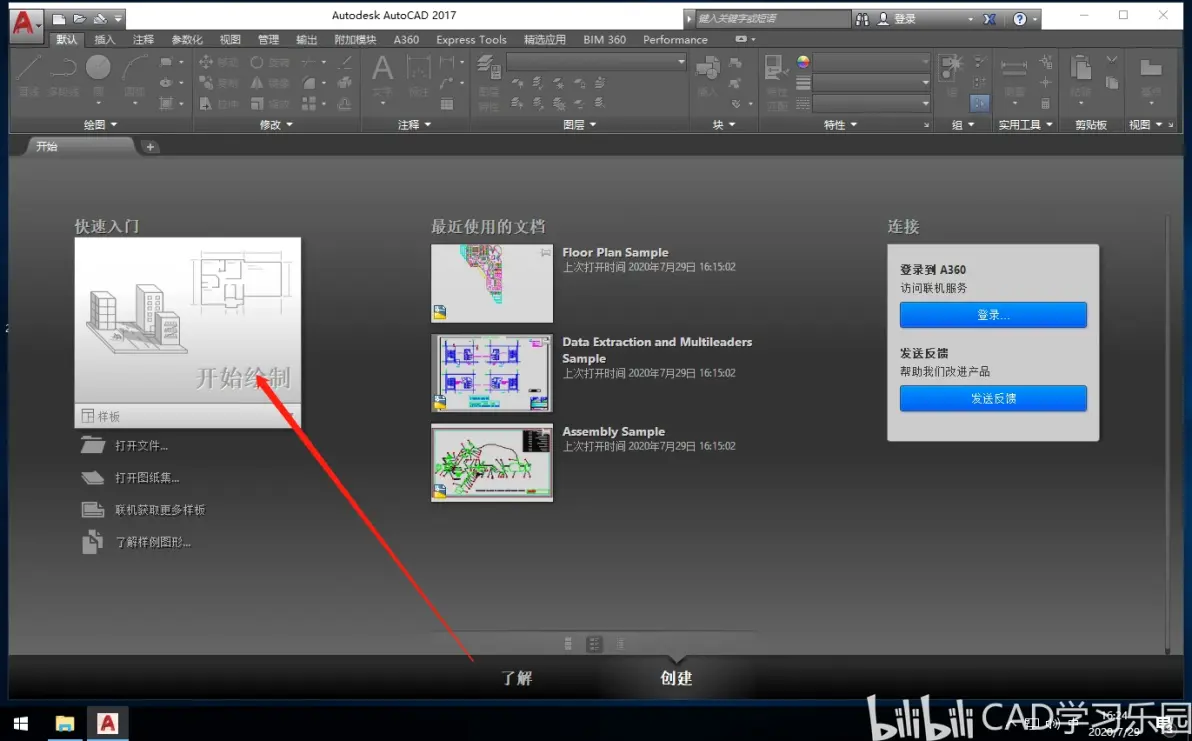1192x741 pixels.
Task: Expand the quick access toolbar customize arrow
Action: tap(118, 18)
